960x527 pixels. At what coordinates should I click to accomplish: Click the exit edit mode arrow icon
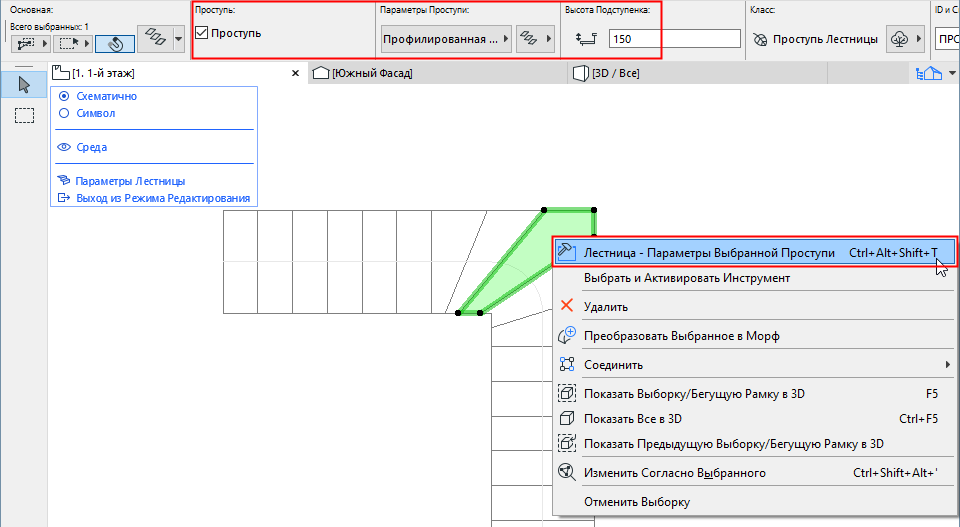[64, 198]
